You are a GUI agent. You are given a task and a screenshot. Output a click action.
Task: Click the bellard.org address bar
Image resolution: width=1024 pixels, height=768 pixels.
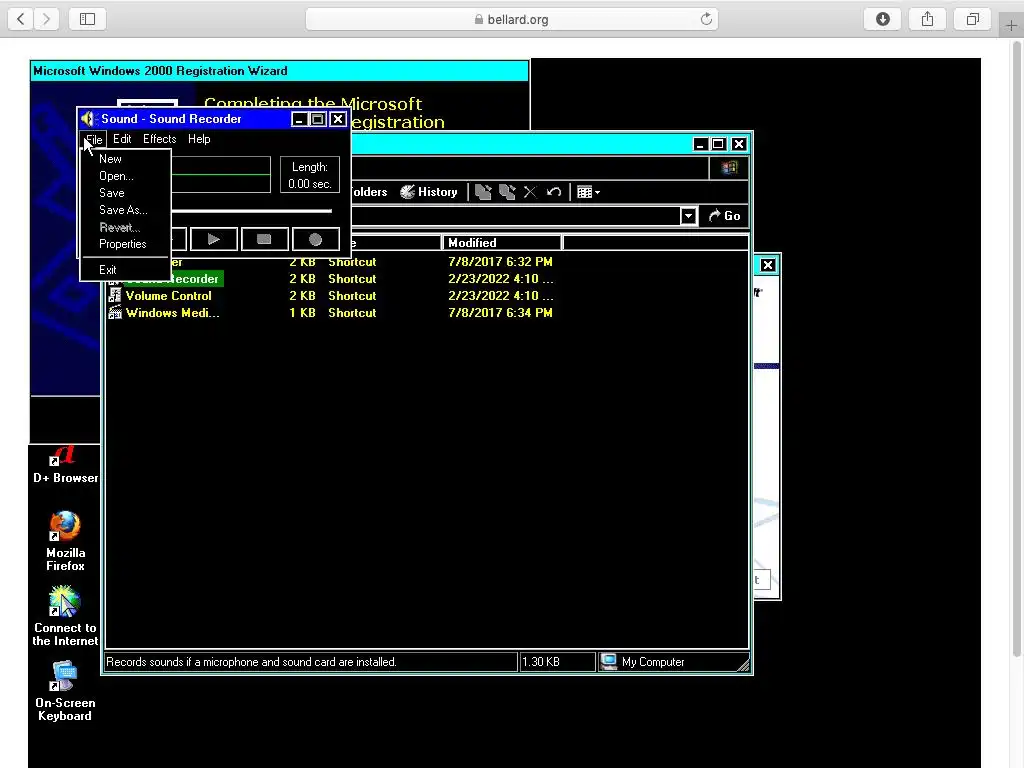tap(512, 19)
